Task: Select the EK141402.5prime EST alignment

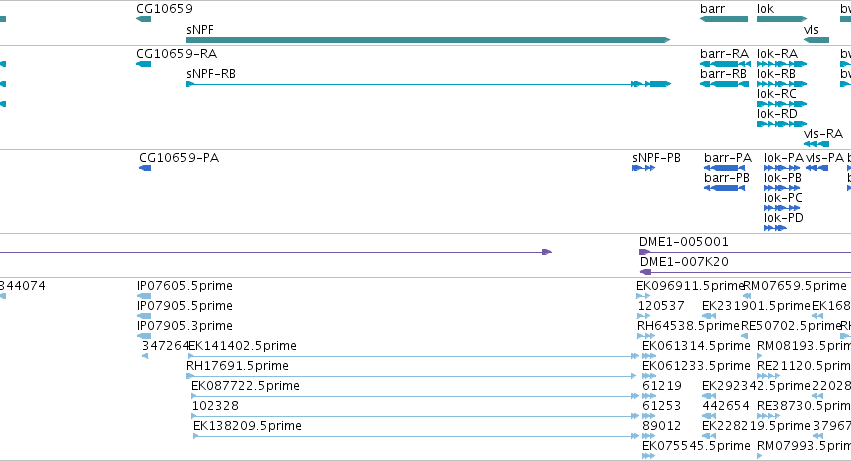Action: point(413,356)
